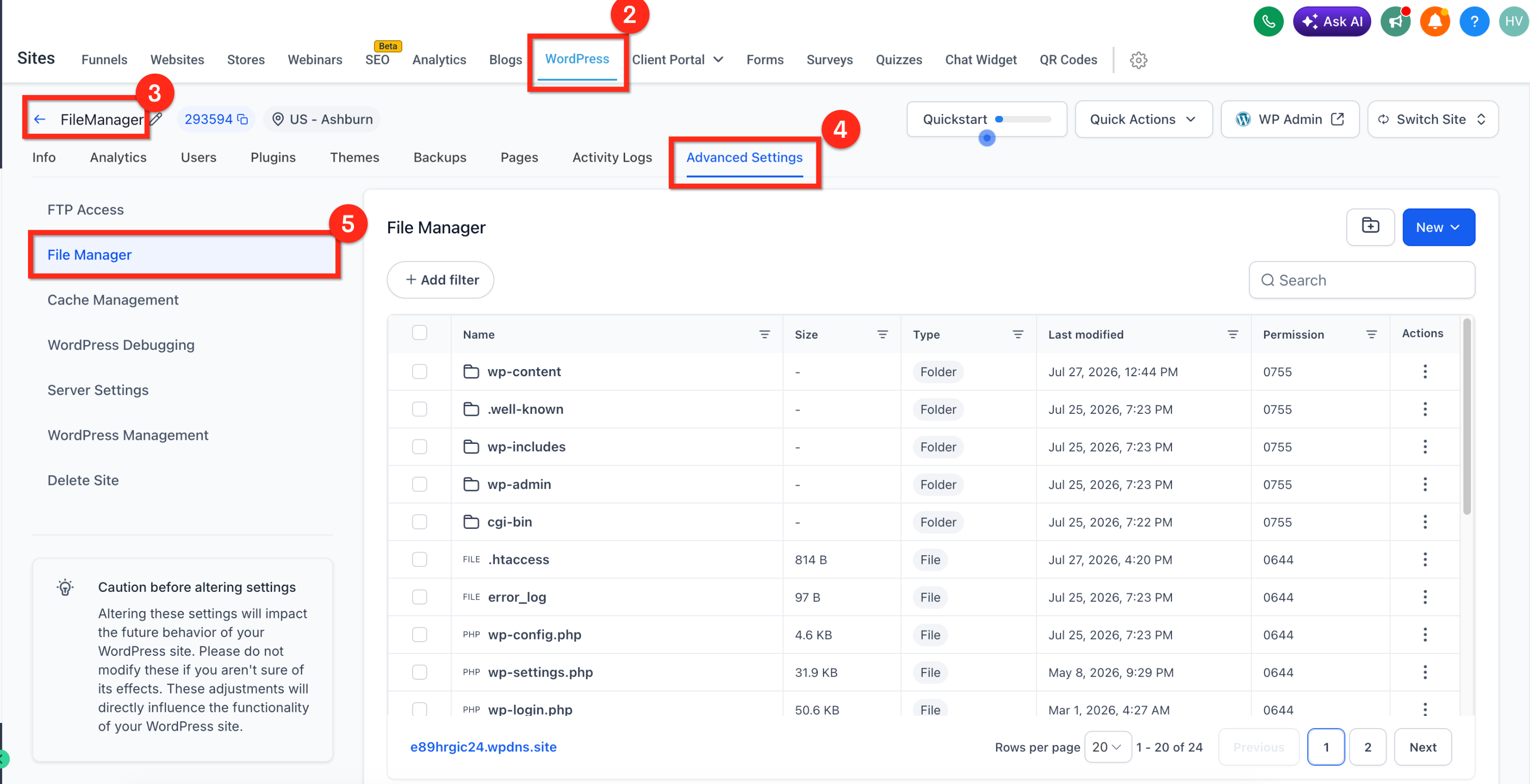Viewport: 1530px width, 784px height.
Task: Expand the Client Portal dropdown
Action: [678, 60]
